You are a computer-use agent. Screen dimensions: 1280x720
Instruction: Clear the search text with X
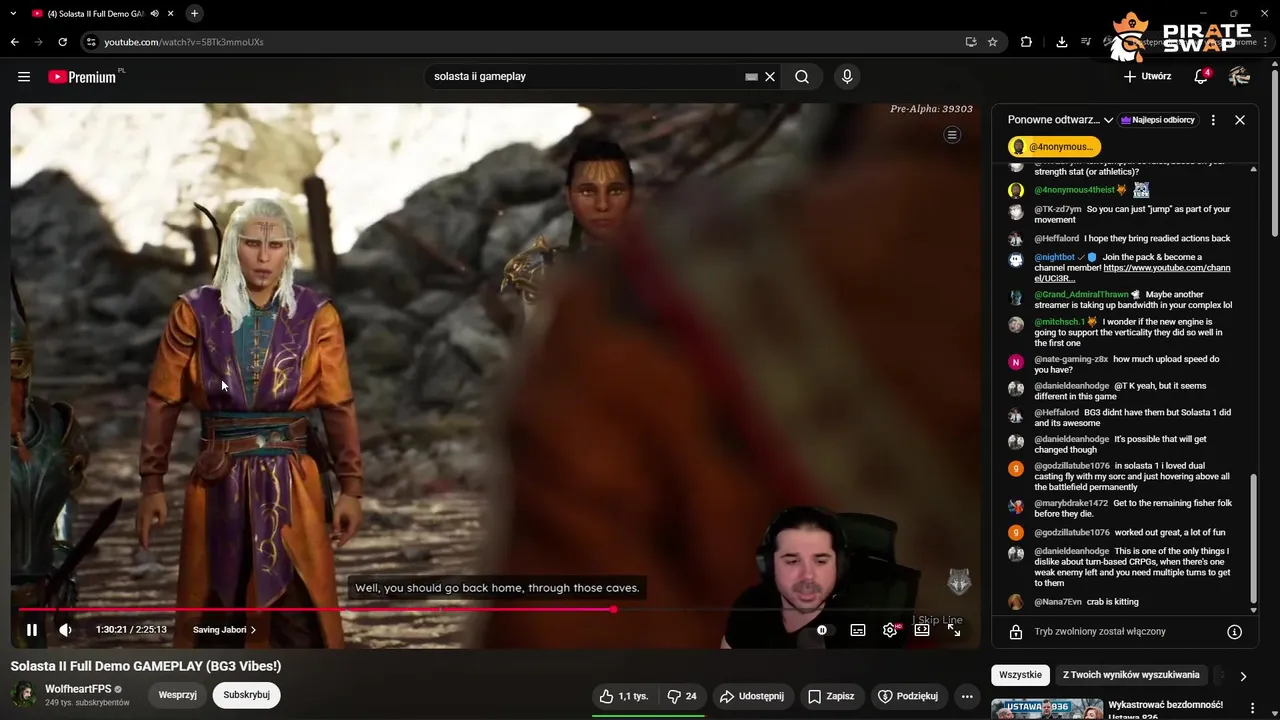pos(770,76)
